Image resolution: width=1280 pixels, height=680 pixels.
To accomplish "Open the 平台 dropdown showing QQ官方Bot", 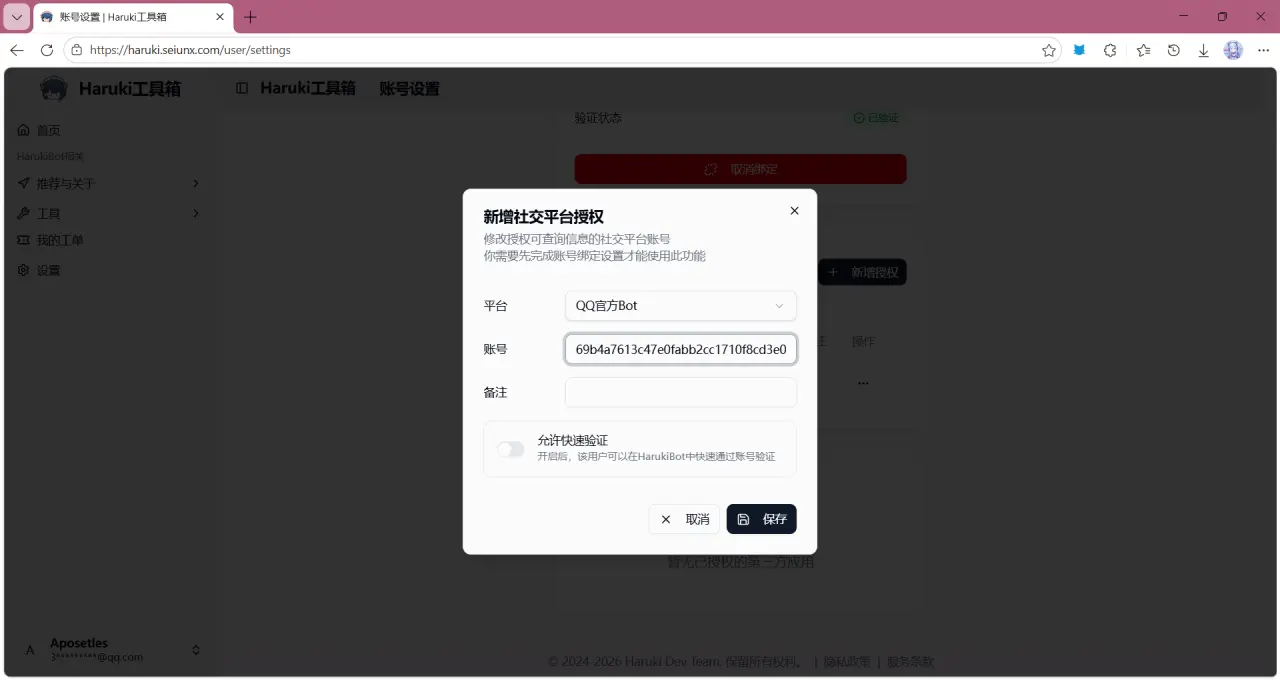I will (x=680, y=305).
